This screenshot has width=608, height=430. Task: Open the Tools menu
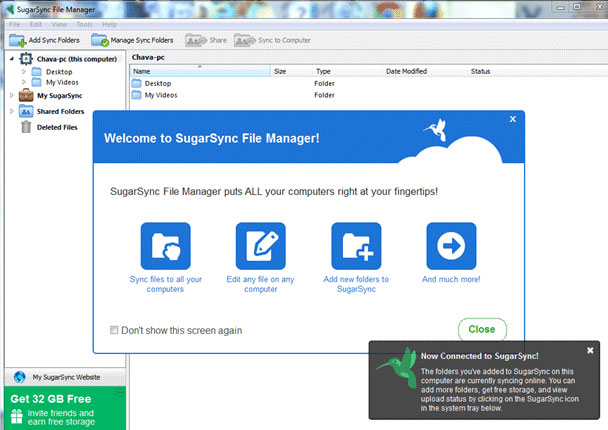84,24
